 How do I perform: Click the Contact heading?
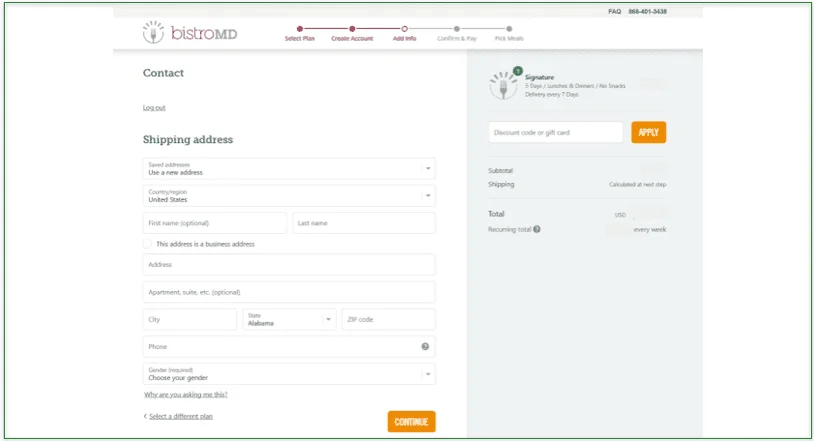coord(163,73)
